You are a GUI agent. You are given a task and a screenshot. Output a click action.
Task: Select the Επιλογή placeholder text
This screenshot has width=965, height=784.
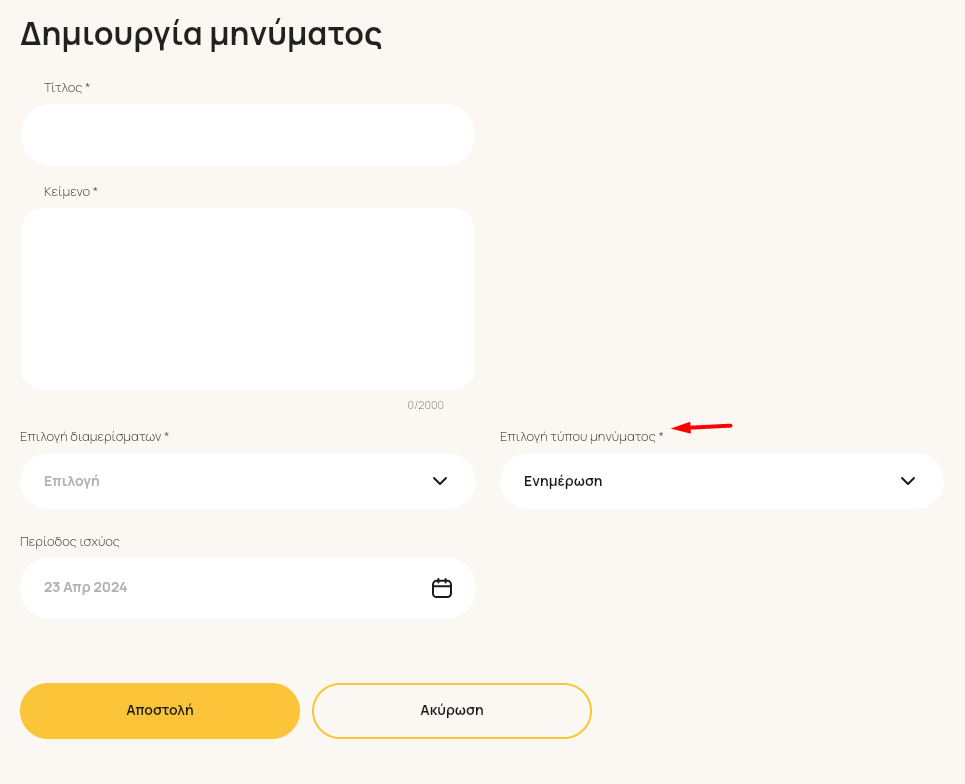[x=71, y=481]
